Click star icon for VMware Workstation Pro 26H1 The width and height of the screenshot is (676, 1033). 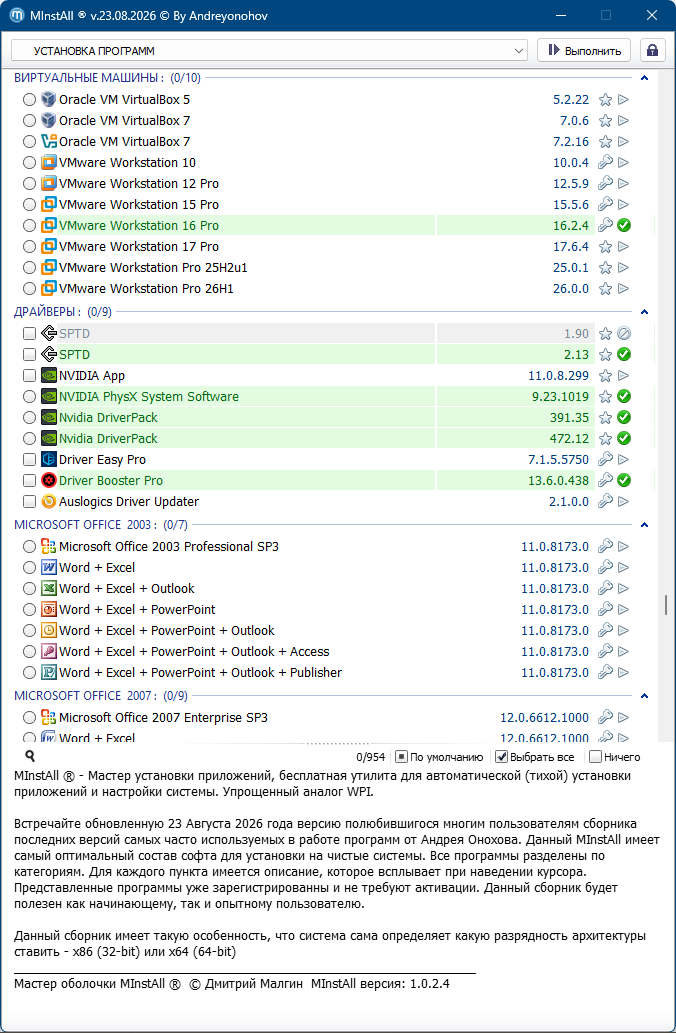pyautogui.click(x=605, y=289)
